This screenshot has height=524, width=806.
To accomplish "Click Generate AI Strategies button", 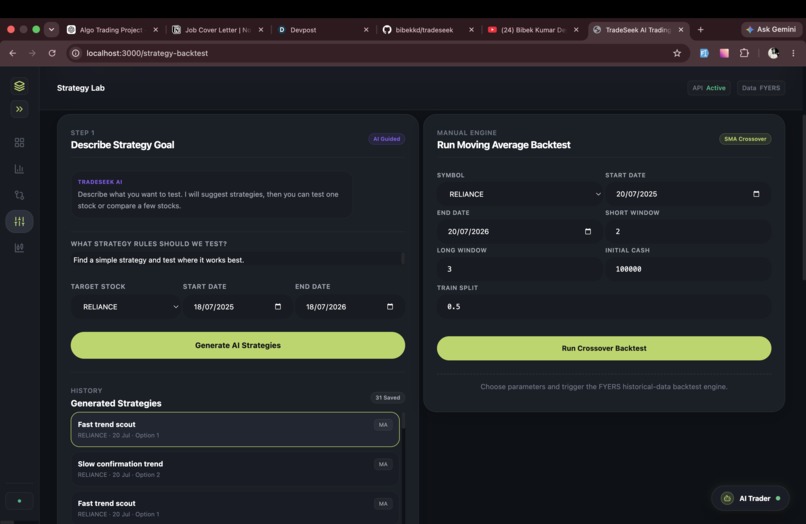I will coord(237,345).
